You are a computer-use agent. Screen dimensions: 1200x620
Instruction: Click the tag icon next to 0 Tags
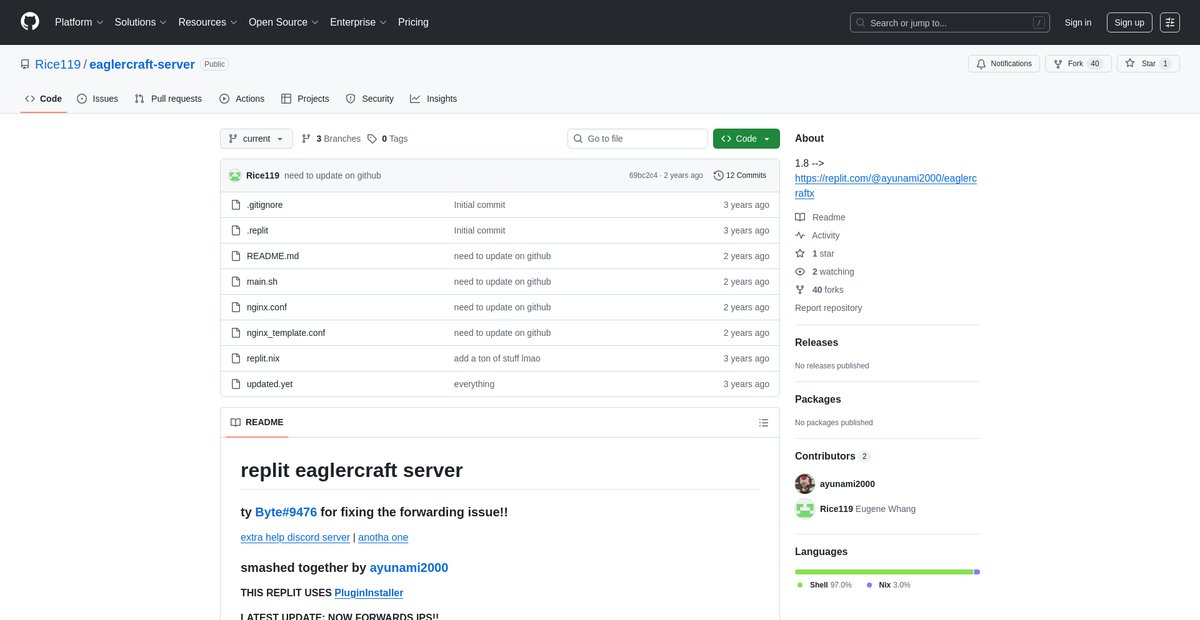pos(372,139)
